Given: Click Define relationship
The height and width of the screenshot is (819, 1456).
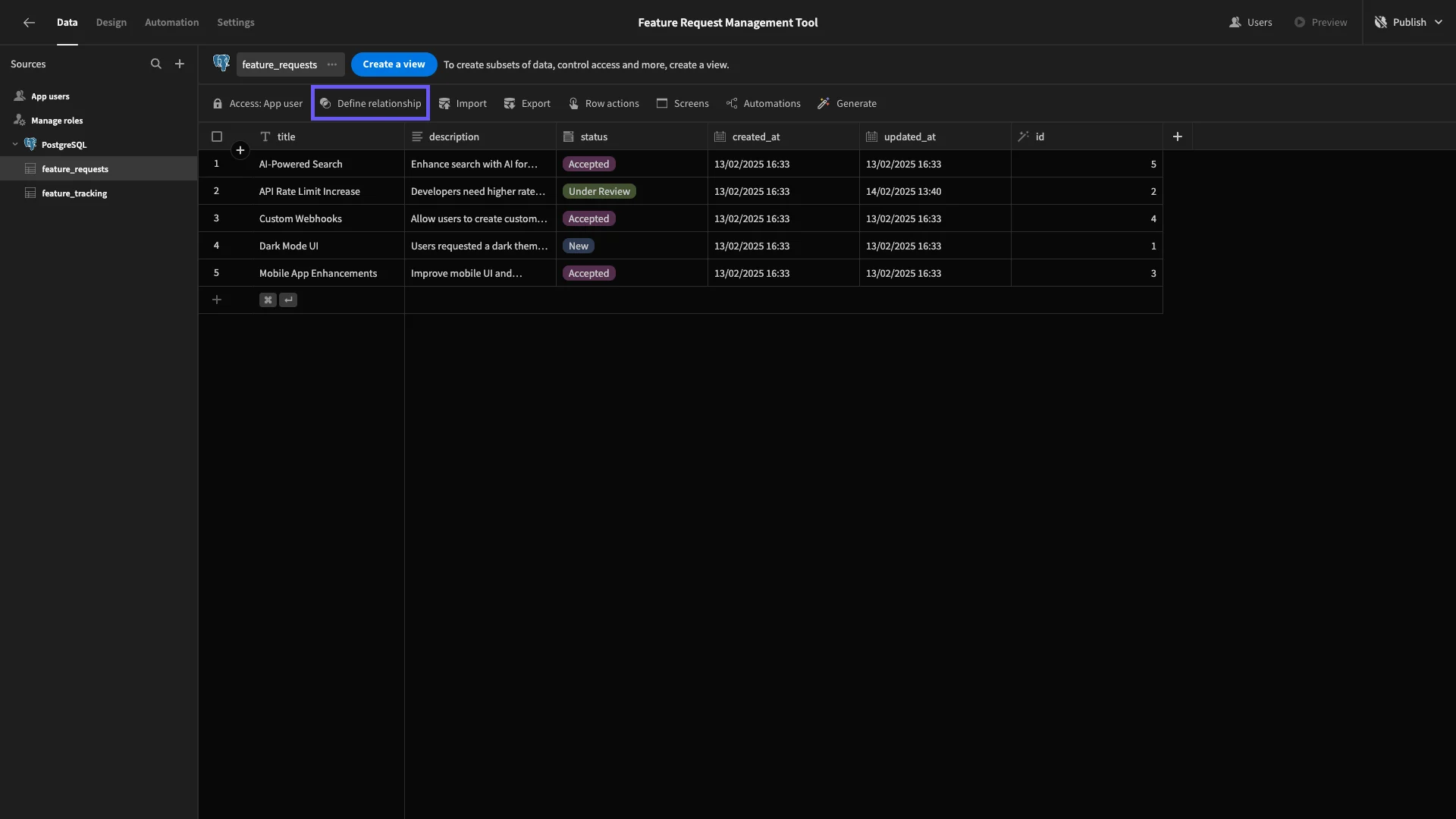Looking at the screenshot, I should (x=370, y=104).
